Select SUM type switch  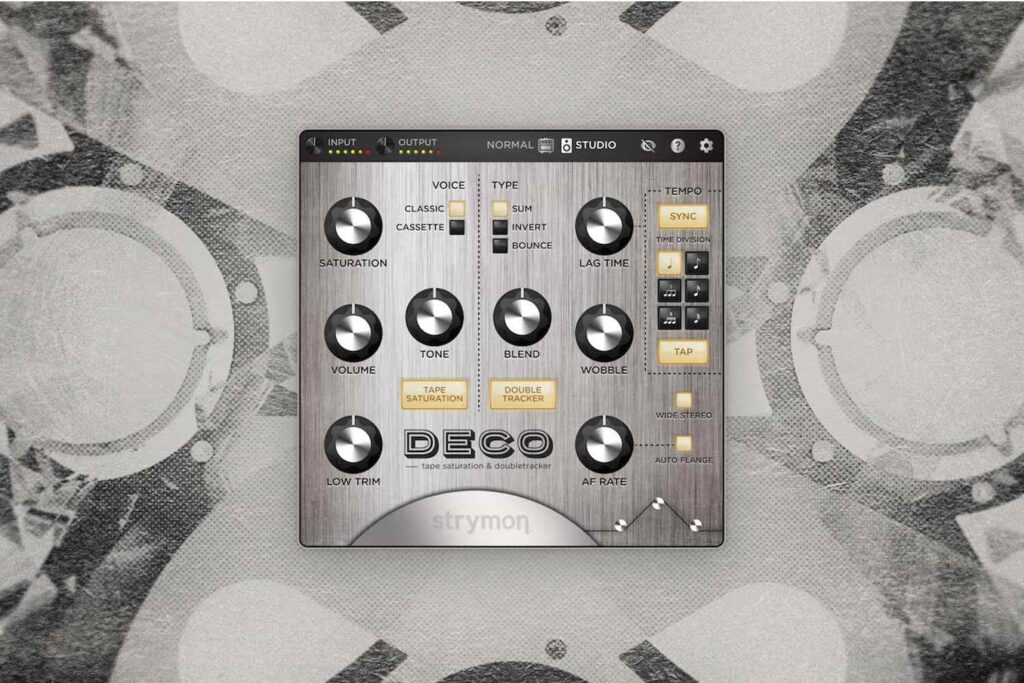pyautogui.click(x=500, y=208)
